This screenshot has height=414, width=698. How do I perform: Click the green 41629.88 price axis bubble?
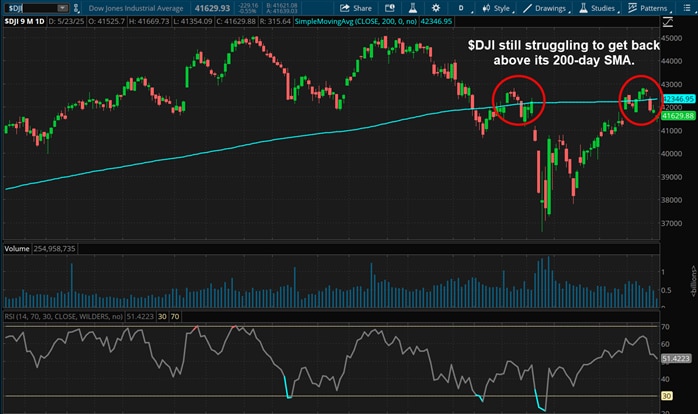coord(678,116)
